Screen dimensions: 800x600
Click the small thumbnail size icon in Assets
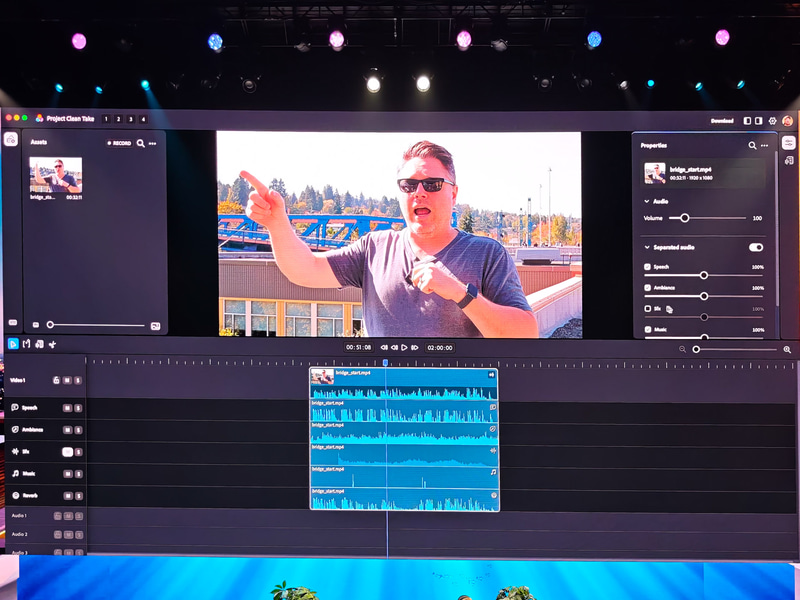[36, 325]
